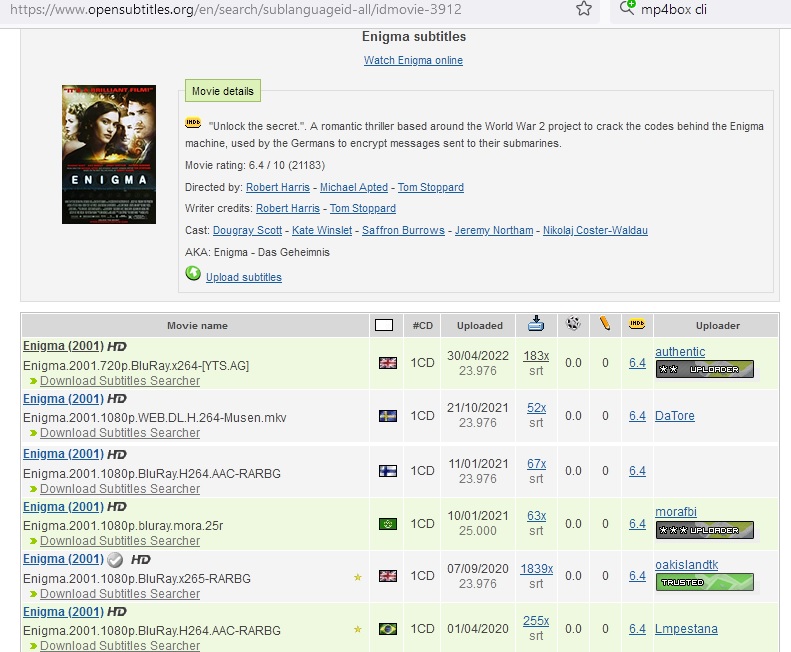
Task: Open Jeremy Northam cast link
Action: pyautogui.click(x=494, y=230)
